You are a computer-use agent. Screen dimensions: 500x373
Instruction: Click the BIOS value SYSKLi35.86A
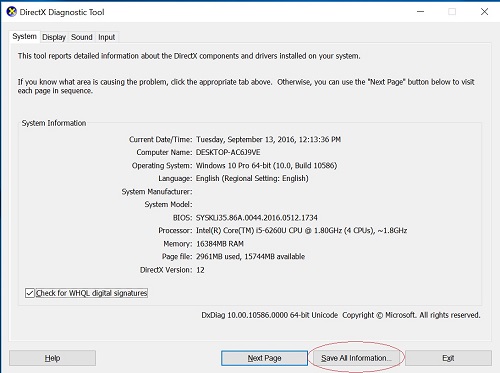click(x=257, y=218)
